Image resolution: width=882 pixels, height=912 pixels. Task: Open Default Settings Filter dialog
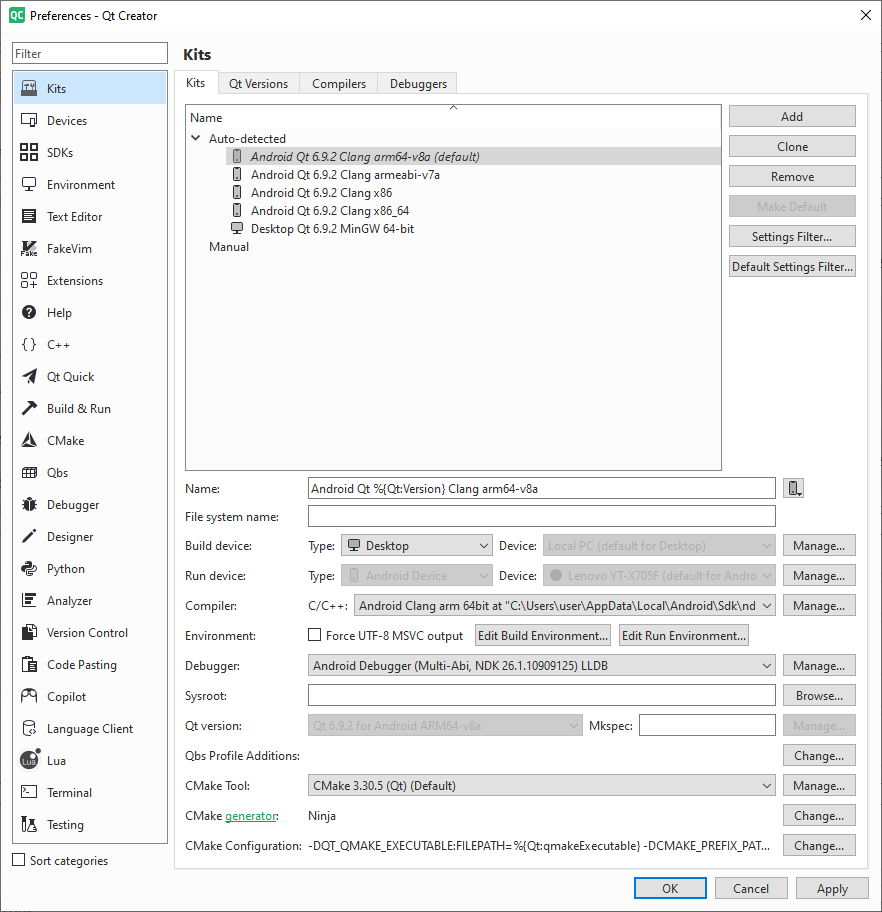click(x=792, y=266)
